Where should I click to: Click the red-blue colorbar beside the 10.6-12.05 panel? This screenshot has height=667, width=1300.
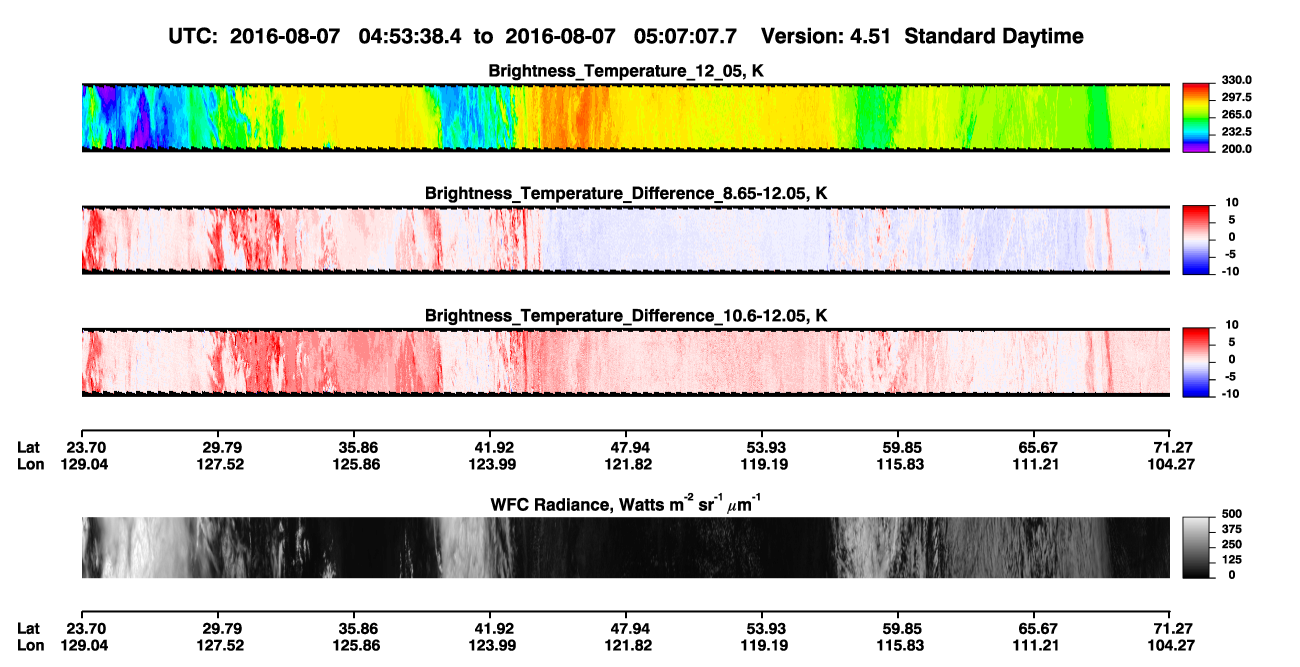click(x=1197, y=362)
